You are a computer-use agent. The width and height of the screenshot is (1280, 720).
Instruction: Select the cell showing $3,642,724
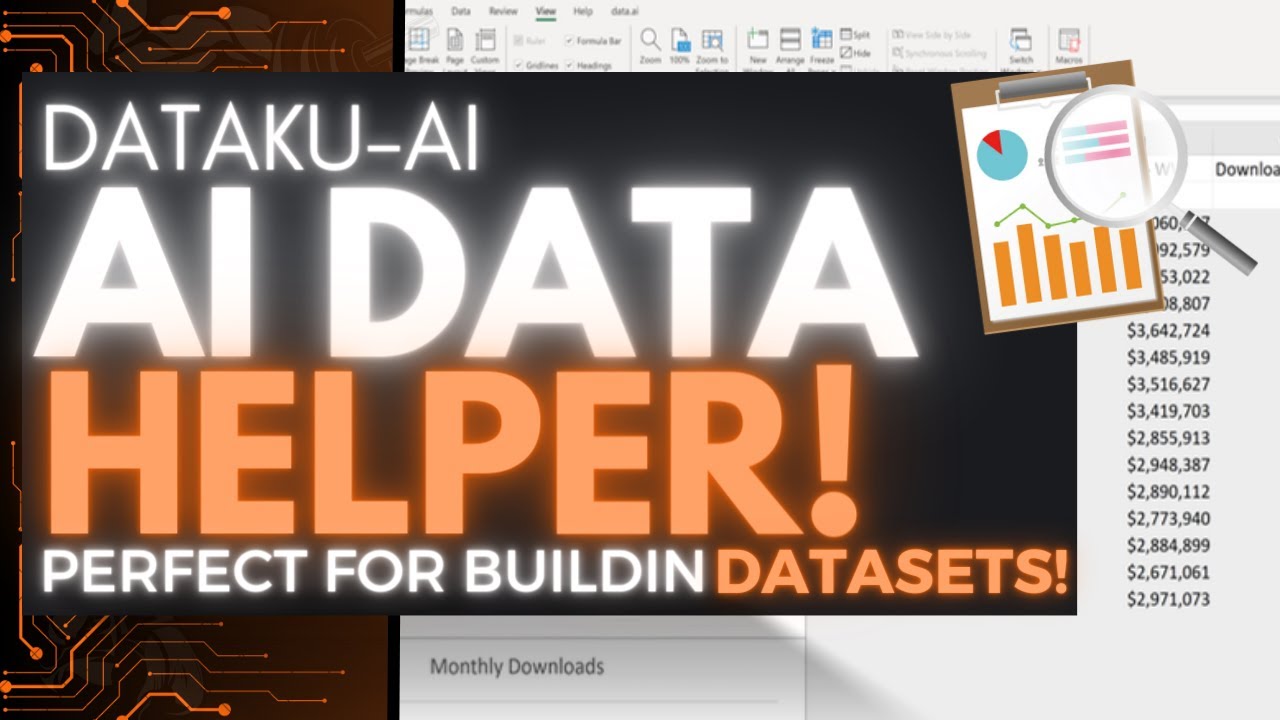(x=1168, y=330)
